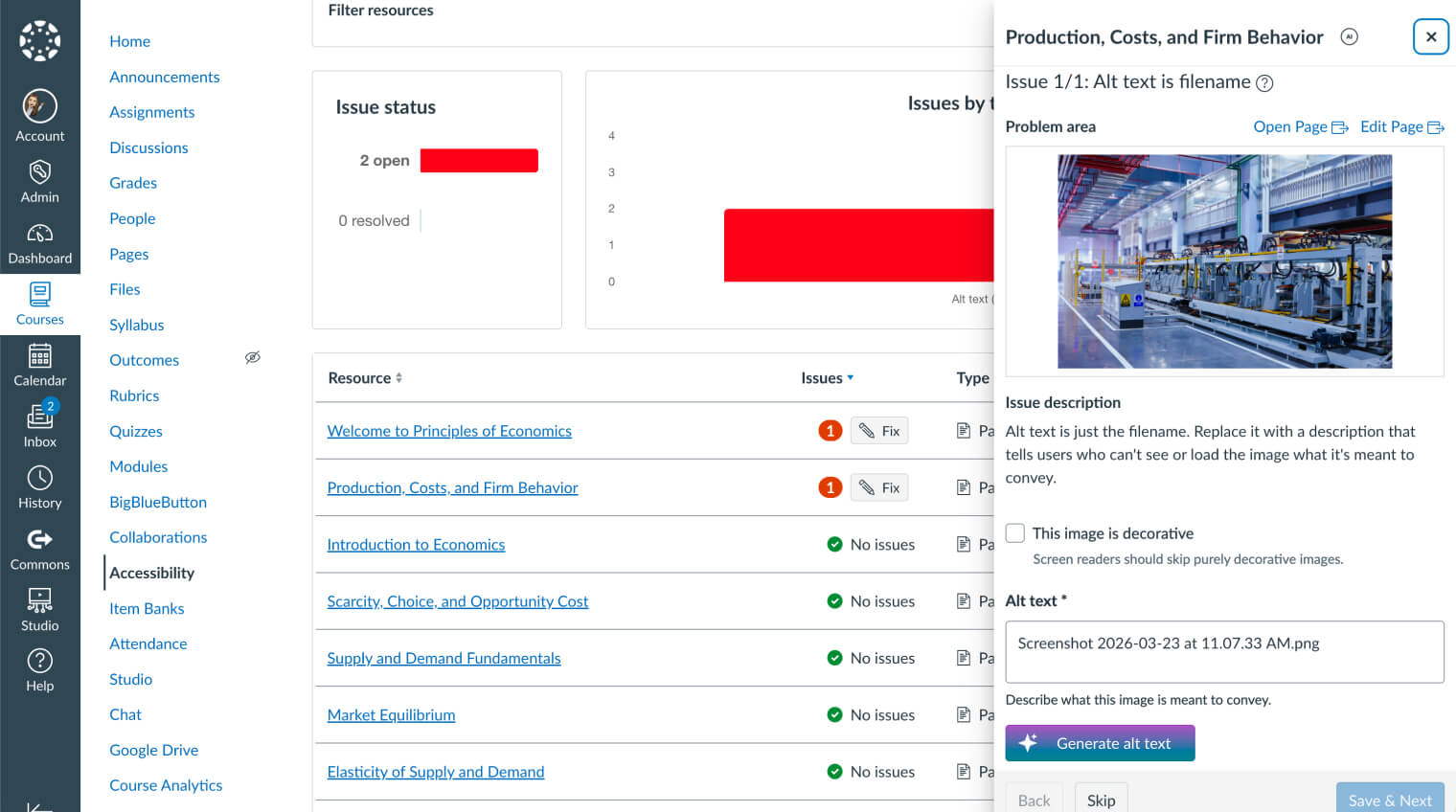Sort the table by the Resource column
Image resolution: width=1456 pixels, height=812 pixels.
coord(365,378)
